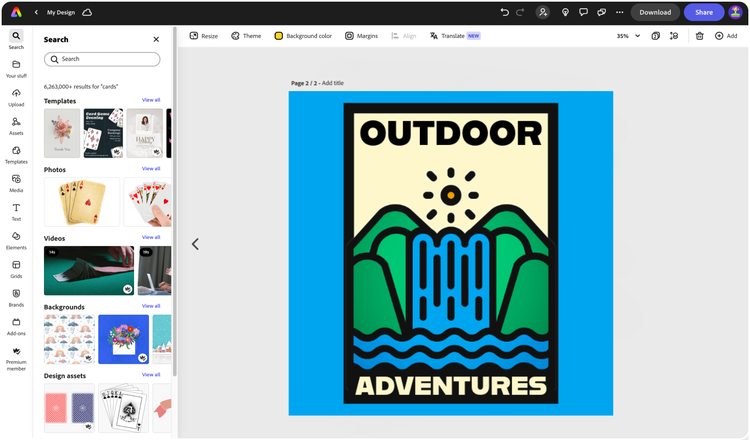Open the Elements panel
The width and height of the screenshot is (750, 440).
[x=16, y=240]
